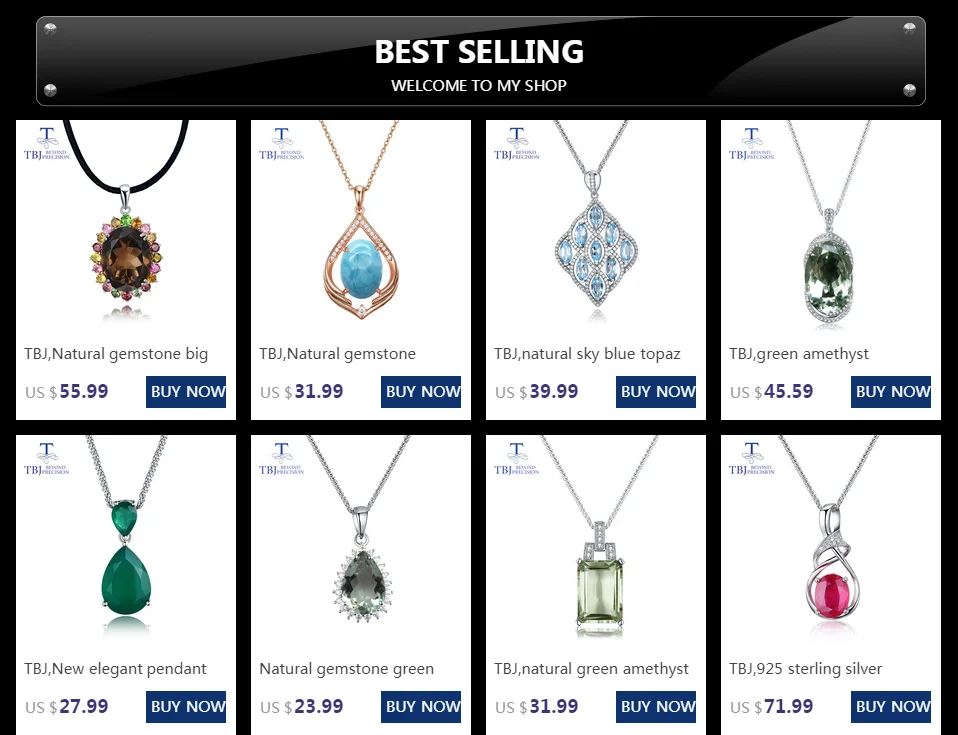Click the BEST SELLING banner header
The width and height of the screenshot is (958, 735).
click(x=481, y=61)
